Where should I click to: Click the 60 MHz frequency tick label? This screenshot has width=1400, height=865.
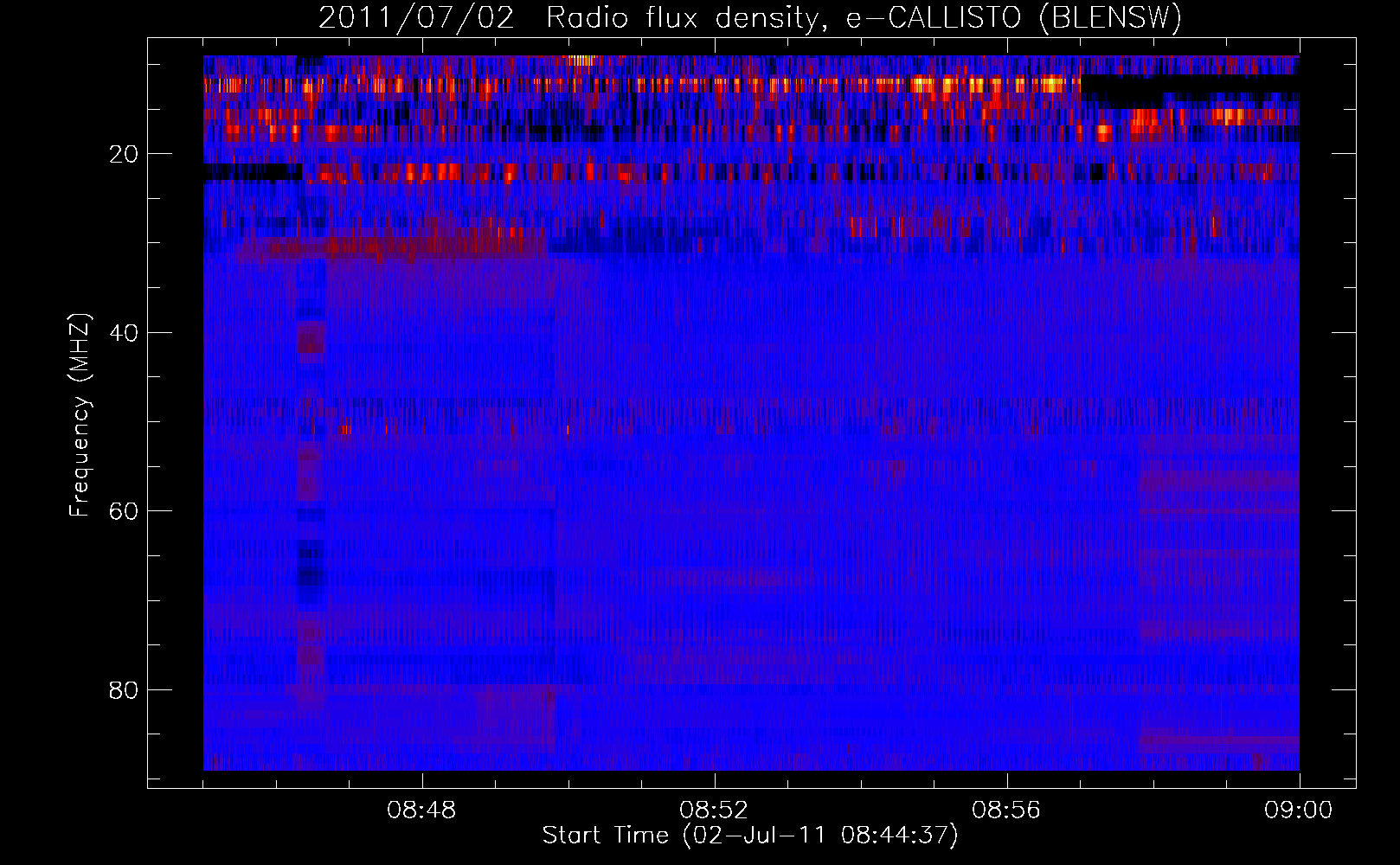[125, 511]
